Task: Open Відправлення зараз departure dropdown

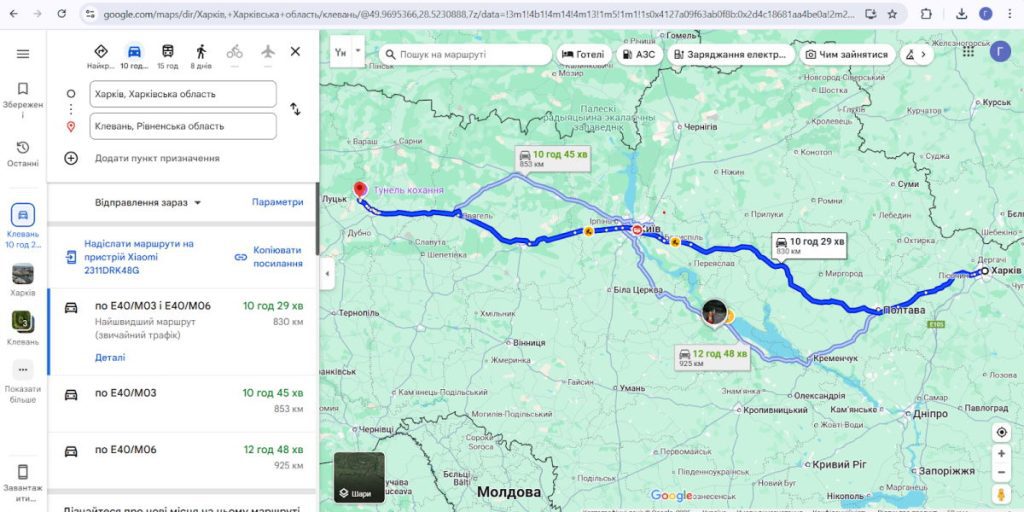Action: coord(148,202)
